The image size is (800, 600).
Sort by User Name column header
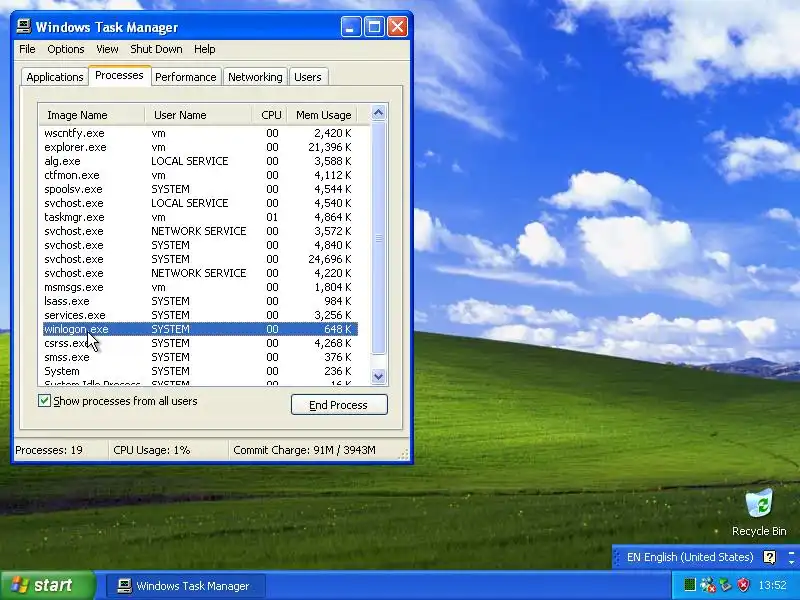click(198, 115)
